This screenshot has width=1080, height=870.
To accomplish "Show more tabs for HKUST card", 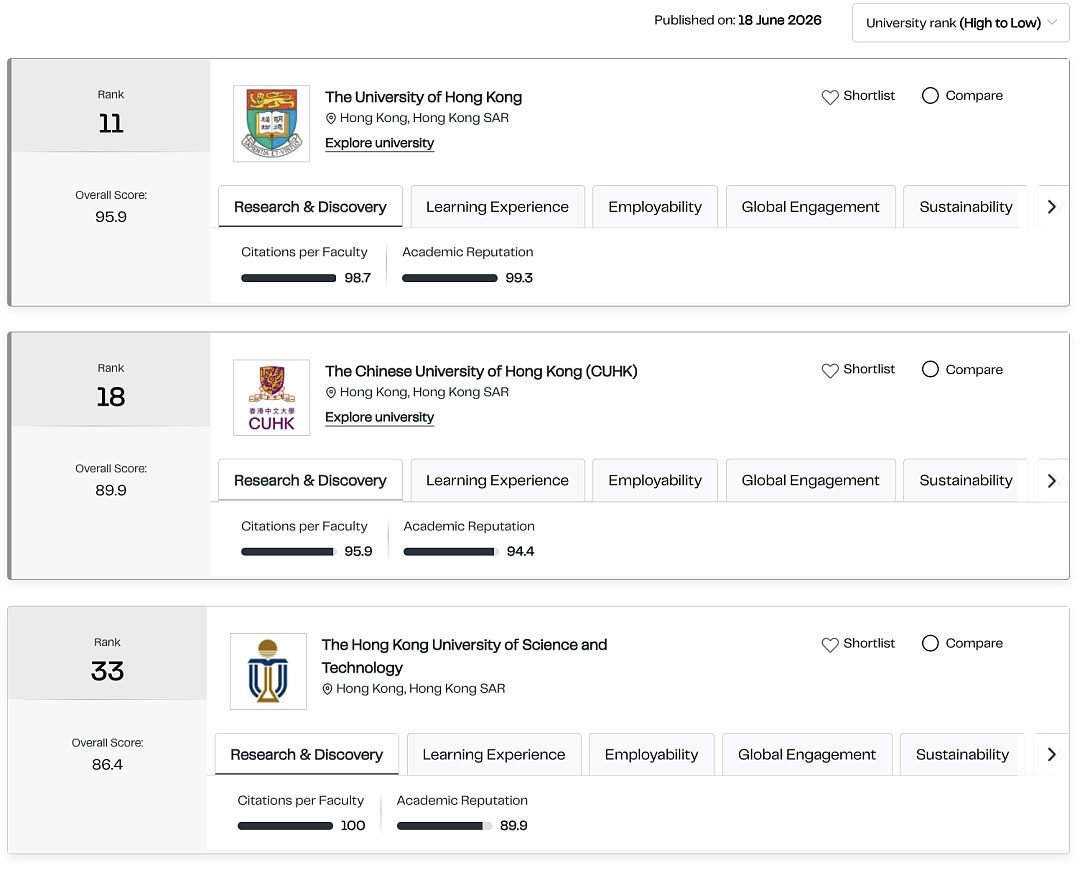I will 1052,754.
